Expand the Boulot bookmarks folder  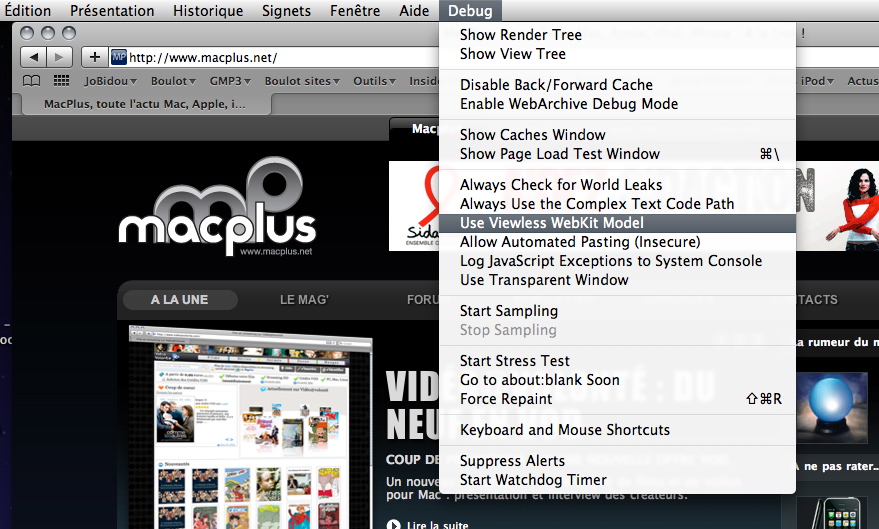(173, 81)
